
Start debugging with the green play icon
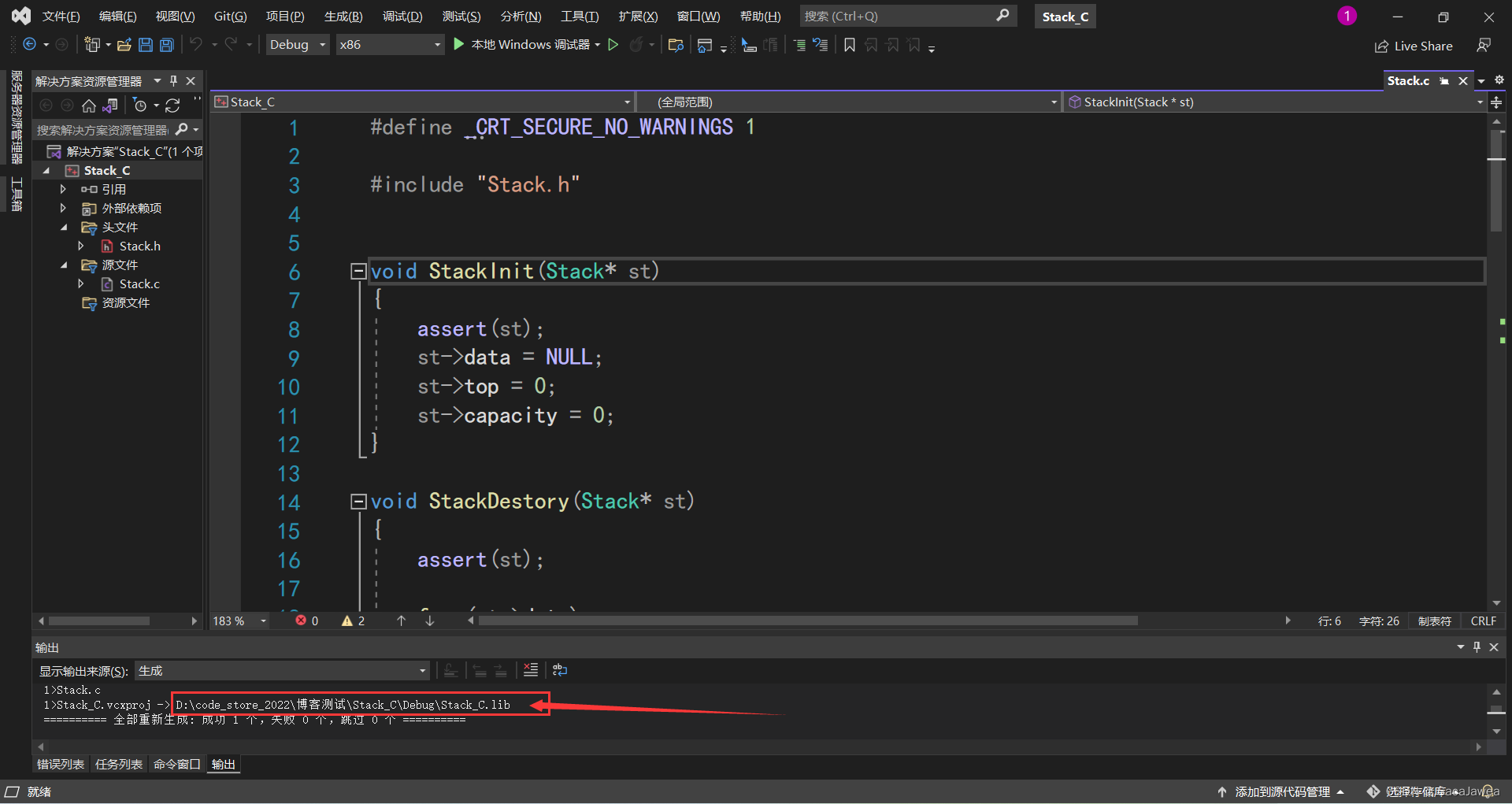(459, 45)
